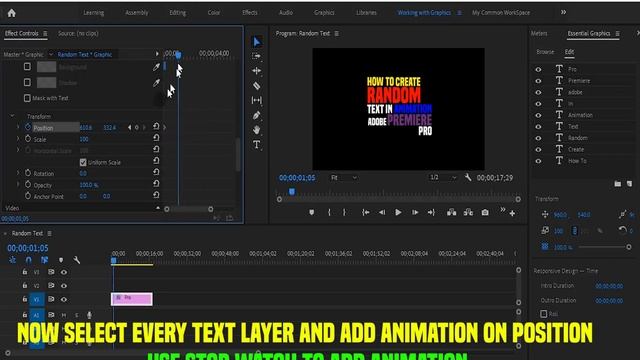The image size is (640, 360).
Task: Click Go to In point
Action: [366, 212]
